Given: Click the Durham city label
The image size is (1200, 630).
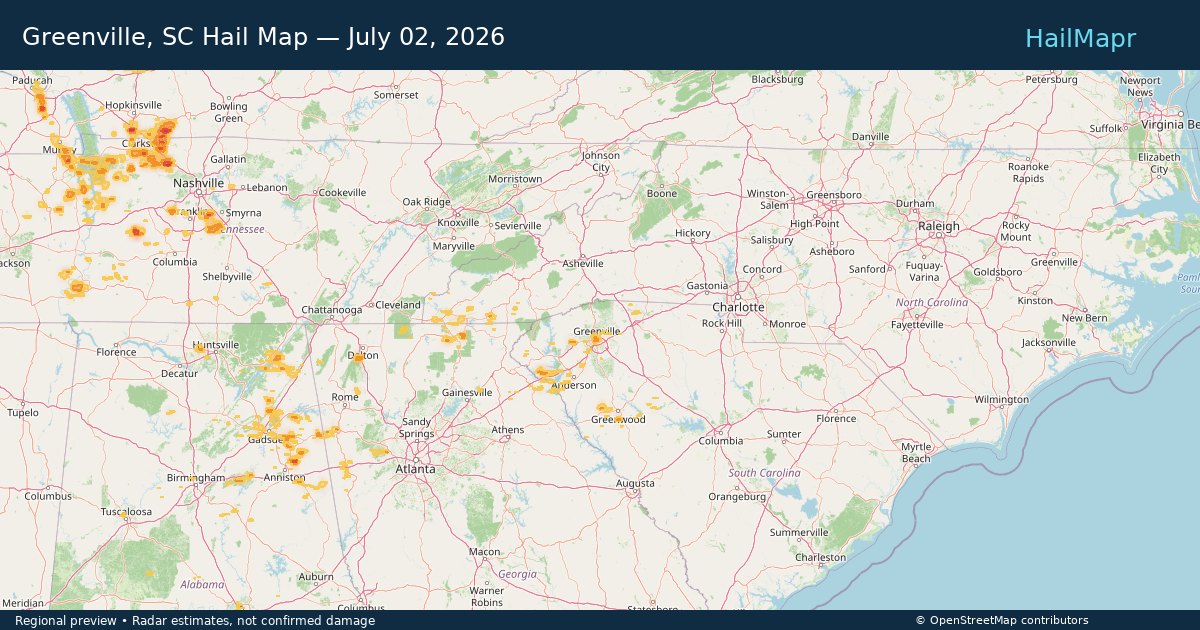Looking at the screenshot, I should pyautogui.click(x=915, y=204).
